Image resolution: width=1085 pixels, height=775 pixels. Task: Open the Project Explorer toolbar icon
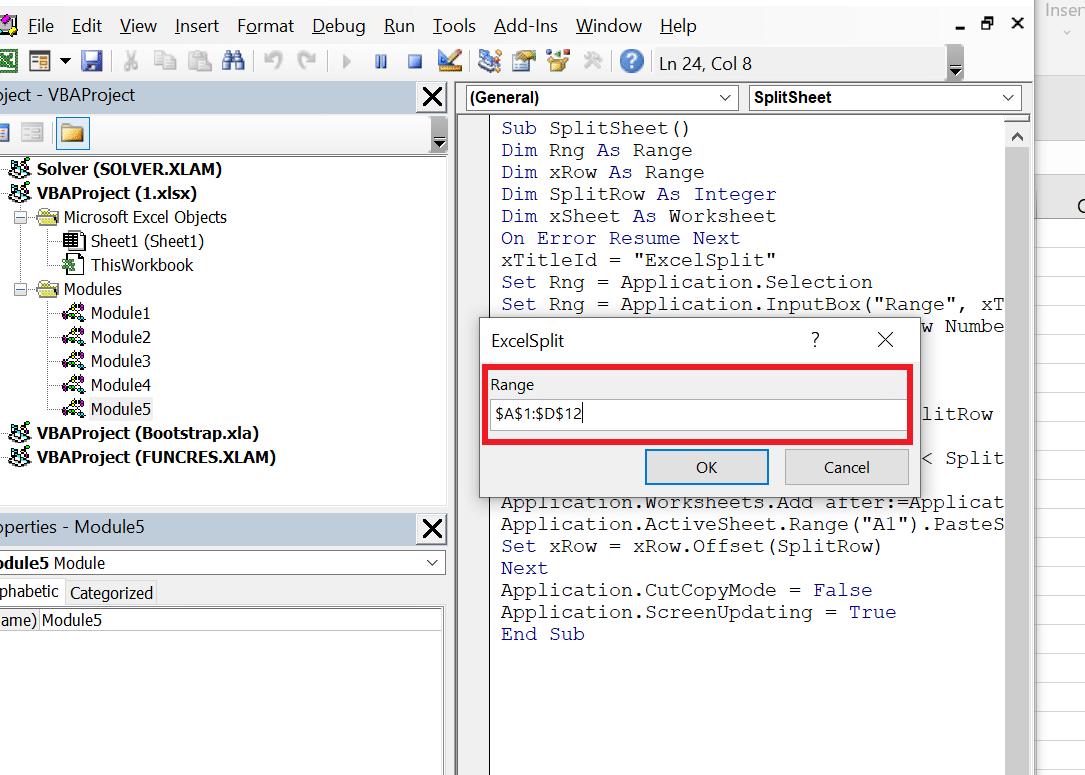coord(489,62)
